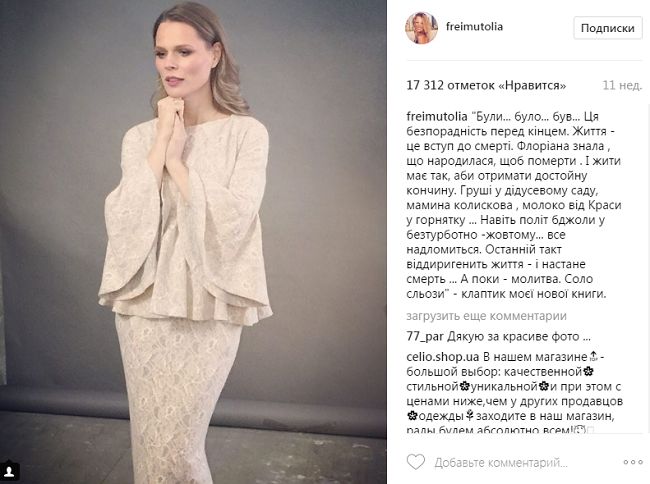The image size is (650, 484).
Task: Open 77_par commenter profile
Action: tap(425, 336)
